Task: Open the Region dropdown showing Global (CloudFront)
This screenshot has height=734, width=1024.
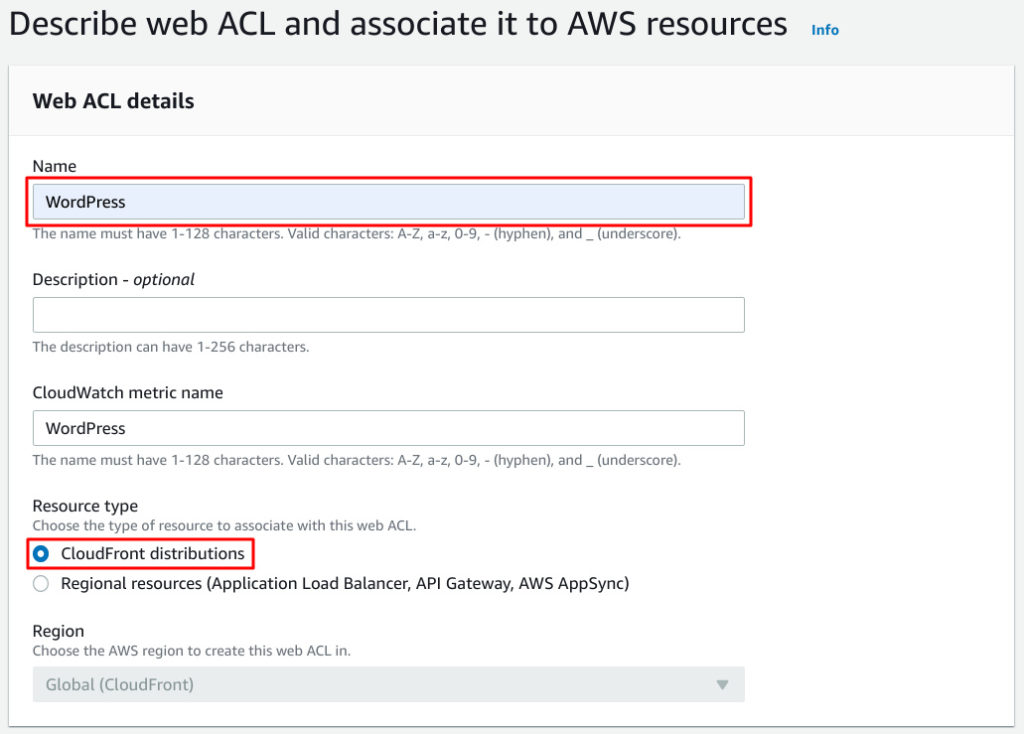Action: 389,684
